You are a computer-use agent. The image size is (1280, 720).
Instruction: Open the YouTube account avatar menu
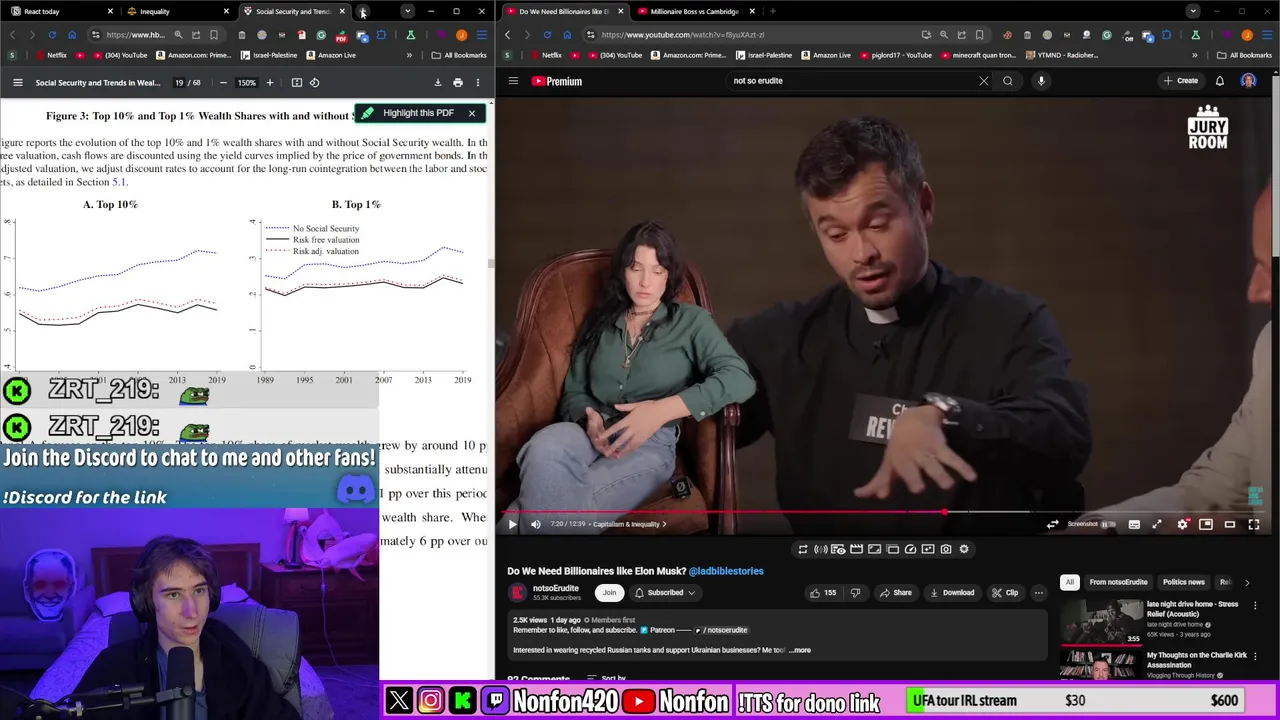pos(1249,81)
